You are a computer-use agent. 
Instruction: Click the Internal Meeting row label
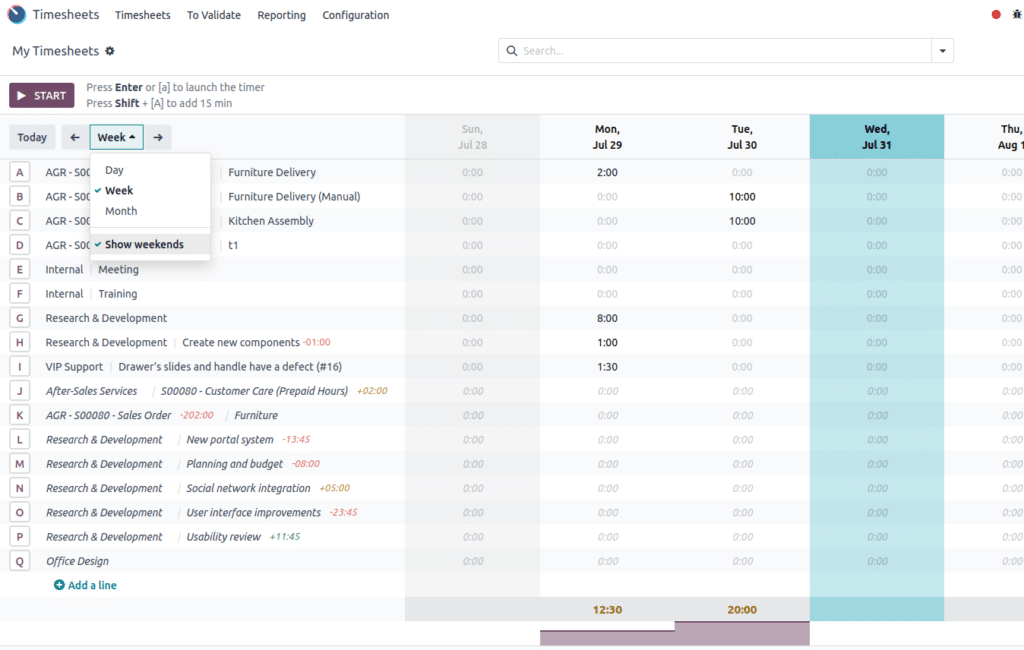tap(92, 269)
